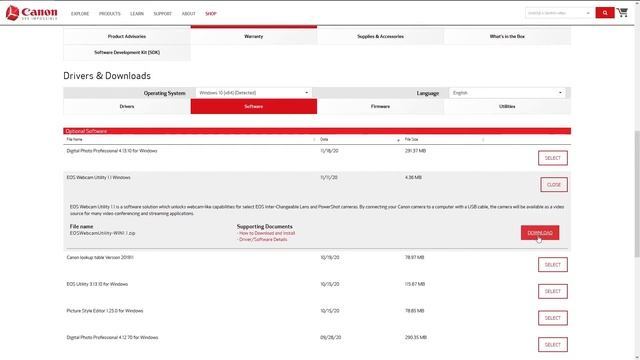Open the About menu
The height and width of the screenshot is (360, 640).
tap(189, 14)
